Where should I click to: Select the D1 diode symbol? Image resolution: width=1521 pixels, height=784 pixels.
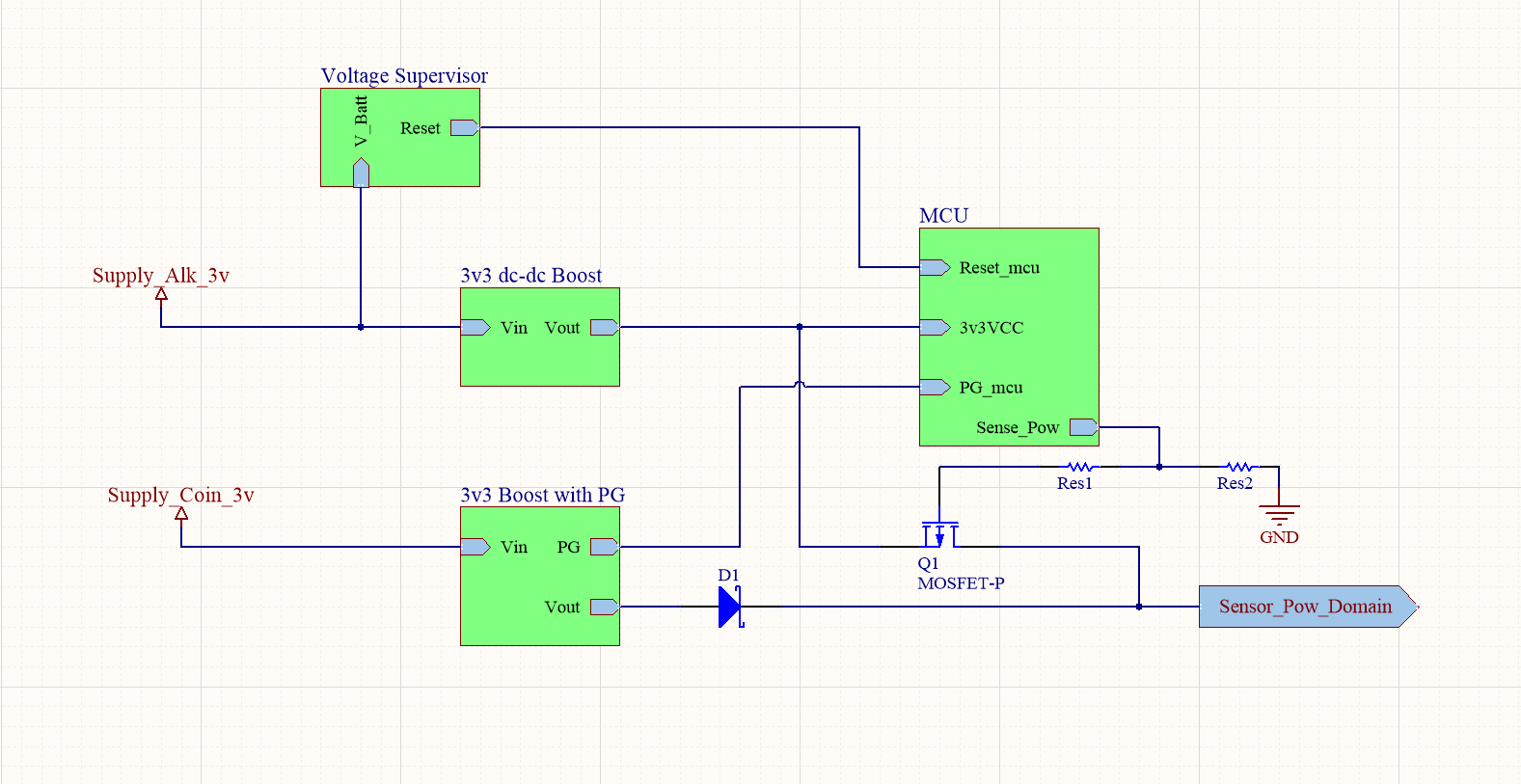(x=730, y=607)
